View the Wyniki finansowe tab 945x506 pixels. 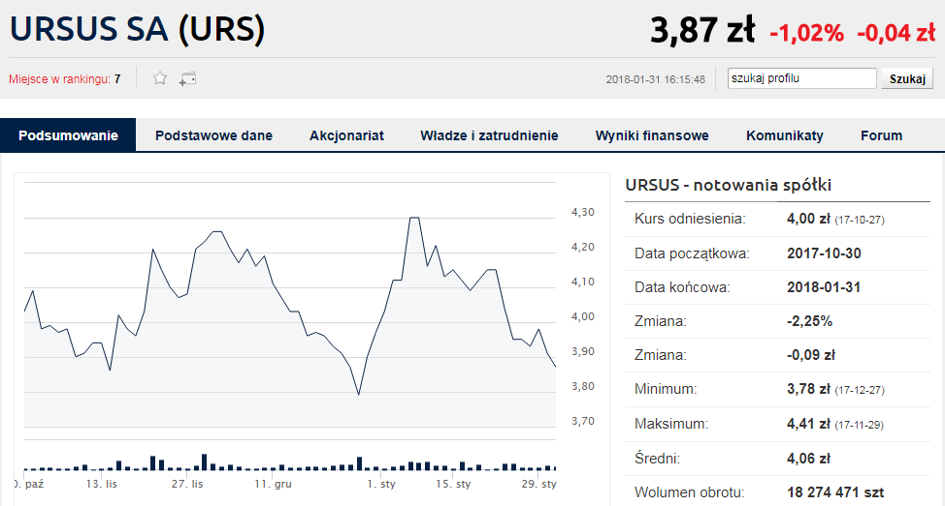coord(652,136)
